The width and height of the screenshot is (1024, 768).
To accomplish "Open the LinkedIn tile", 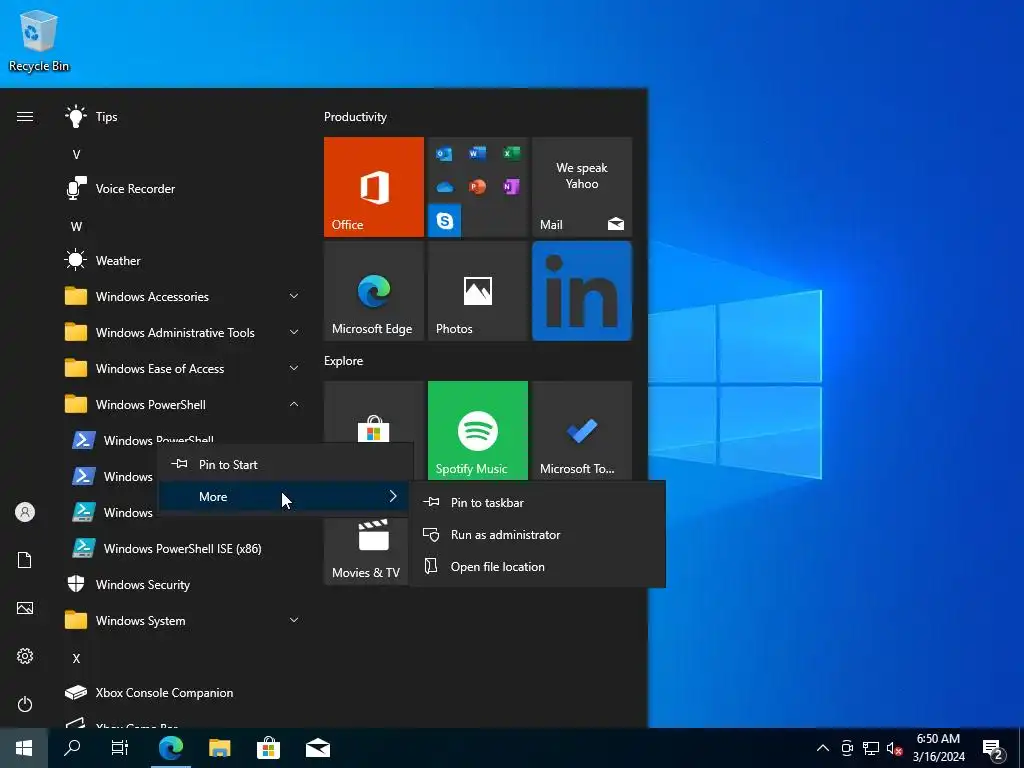I will pyautogui.click(x=582, y=291).
